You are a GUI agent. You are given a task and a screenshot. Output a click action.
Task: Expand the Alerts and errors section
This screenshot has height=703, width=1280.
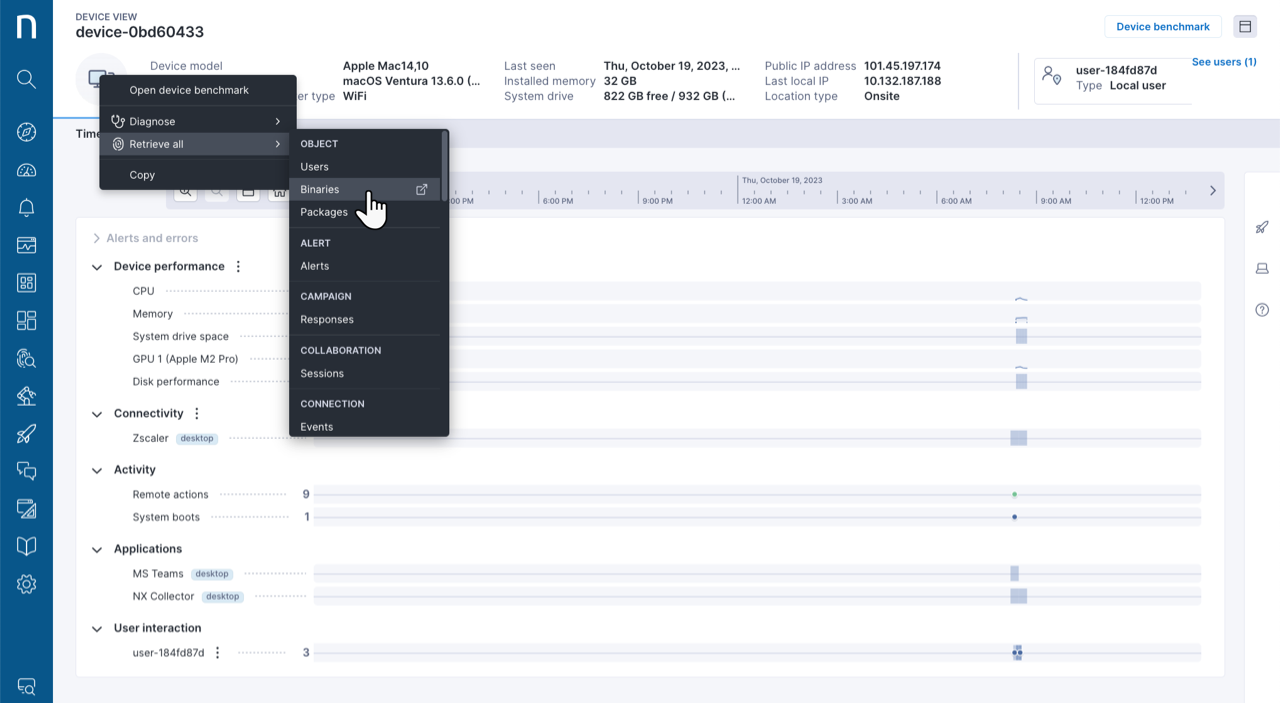(97, 238)
